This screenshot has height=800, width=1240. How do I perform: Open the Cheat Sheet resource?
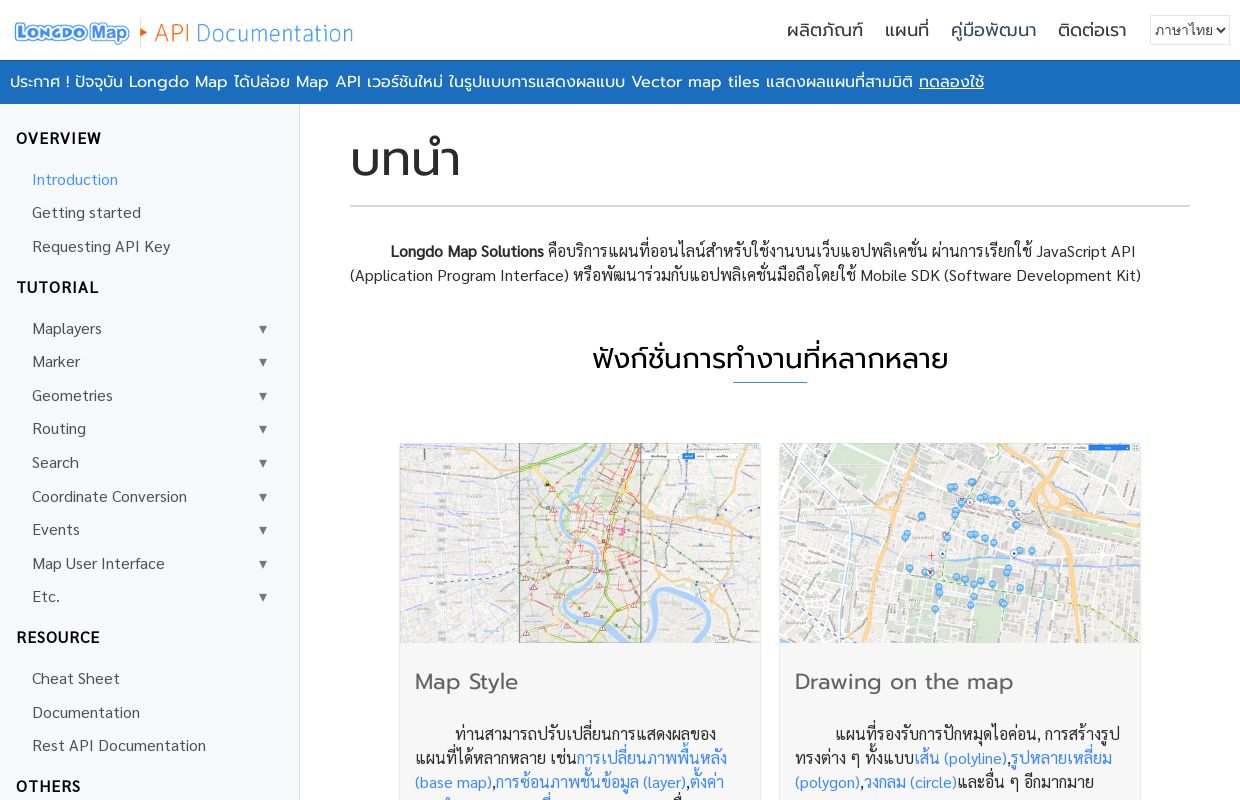pyautogui.click(x=76, y=678)
